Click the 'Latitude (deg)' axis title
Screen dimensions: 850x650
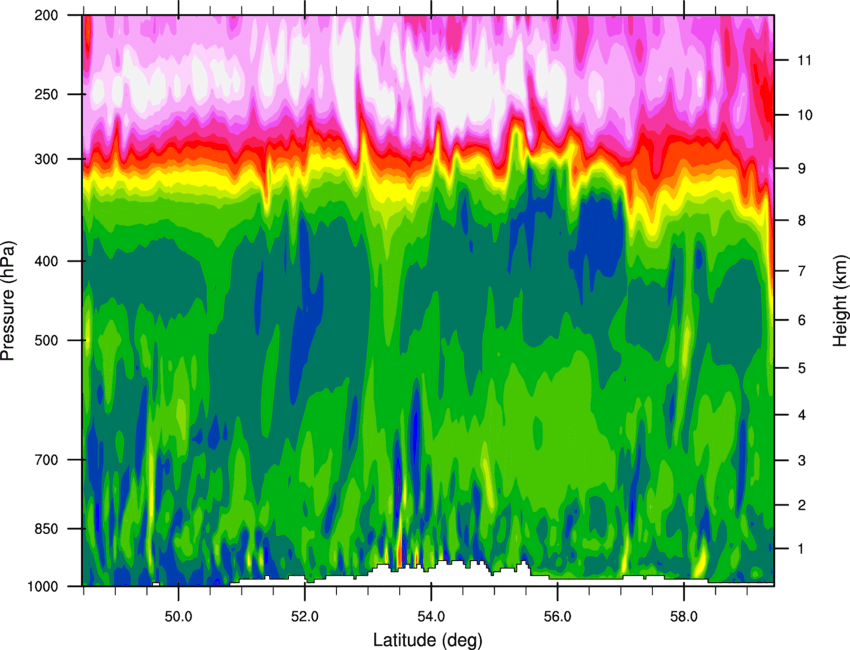(x=427, y=640)
